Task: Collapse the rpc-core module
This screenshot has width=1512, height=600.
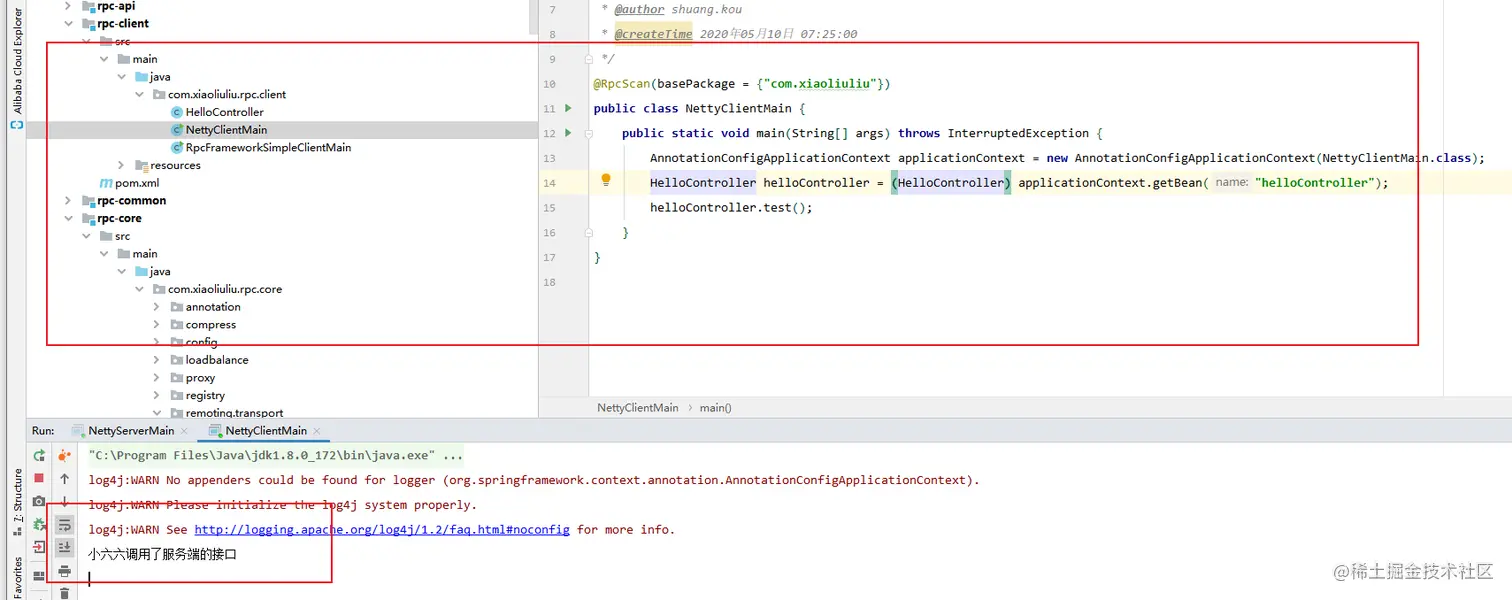Action: [x=68, y=218]
